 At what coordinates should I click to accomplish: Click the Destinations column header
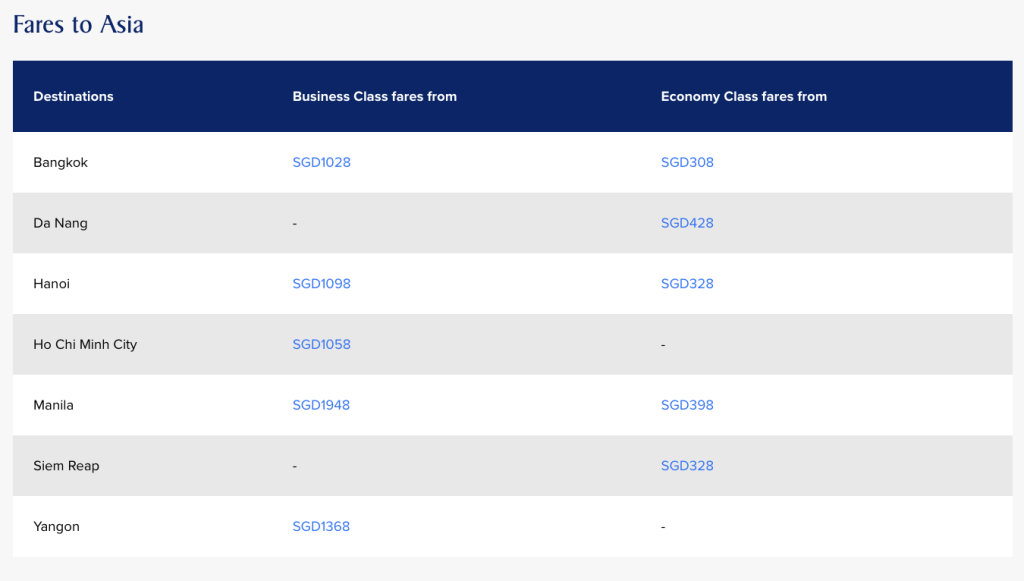73,97
